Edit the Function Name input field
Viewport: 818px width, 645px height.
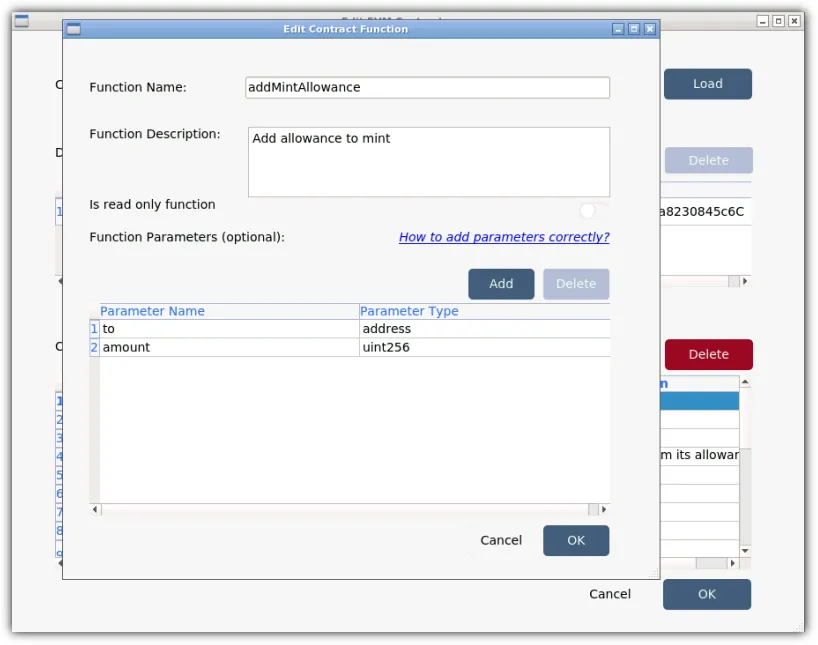[427, 87]
